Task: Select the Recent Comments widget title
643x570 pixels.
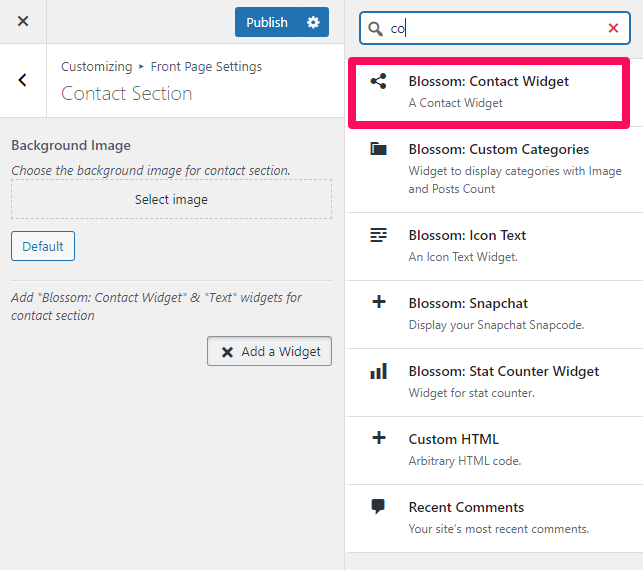Action: [466, 507]
